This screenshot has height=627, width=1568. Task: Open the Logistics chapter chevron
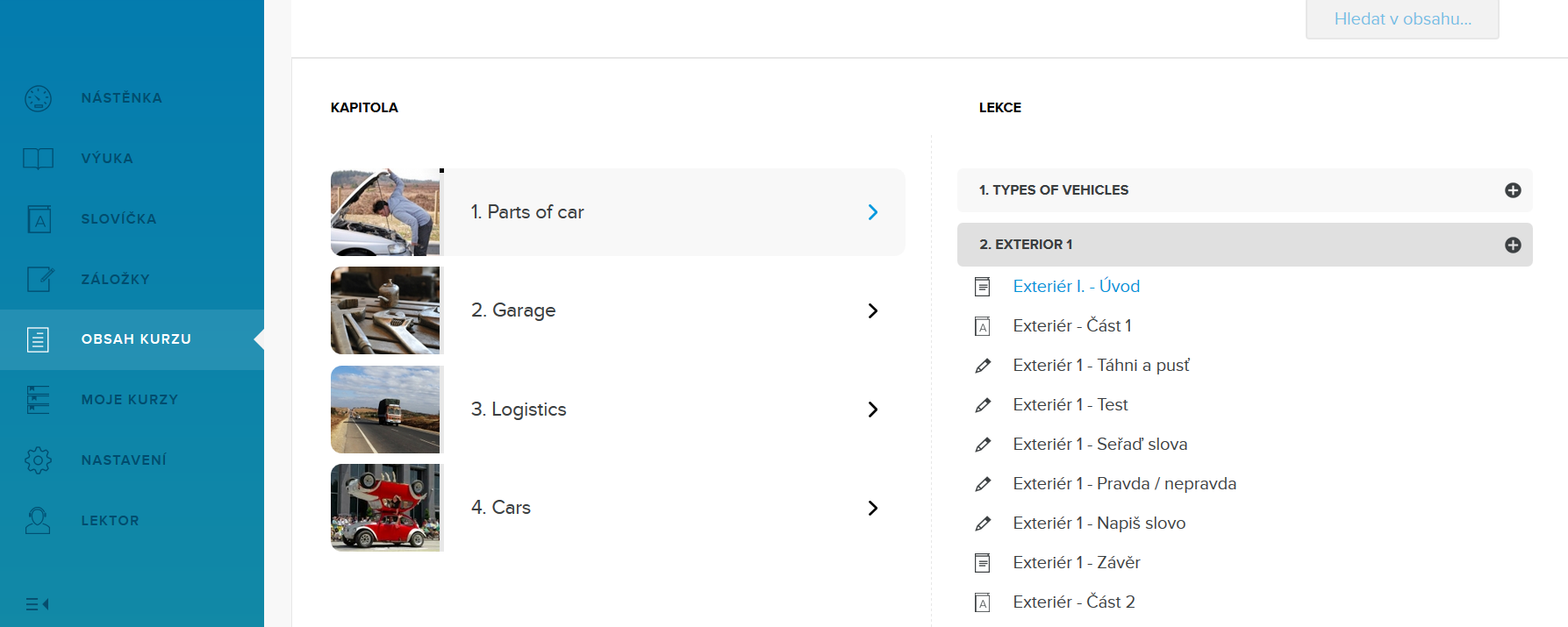tap(872, 410)
